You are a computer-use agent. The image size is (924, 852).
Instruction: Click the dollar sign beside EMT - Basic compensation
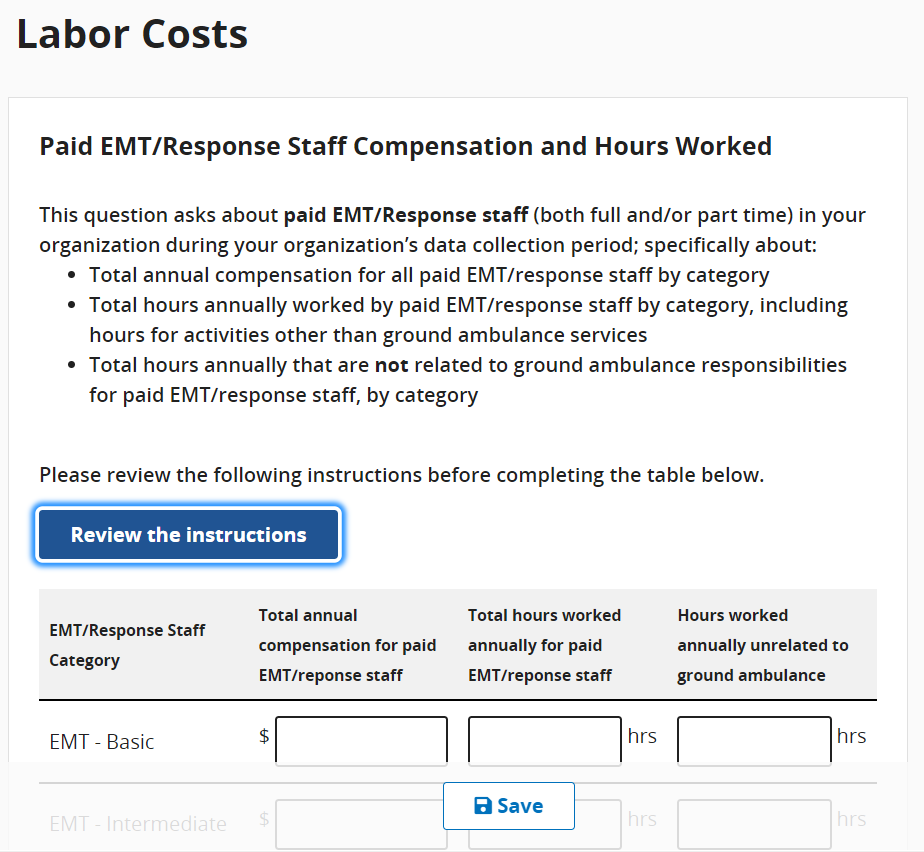264,736
